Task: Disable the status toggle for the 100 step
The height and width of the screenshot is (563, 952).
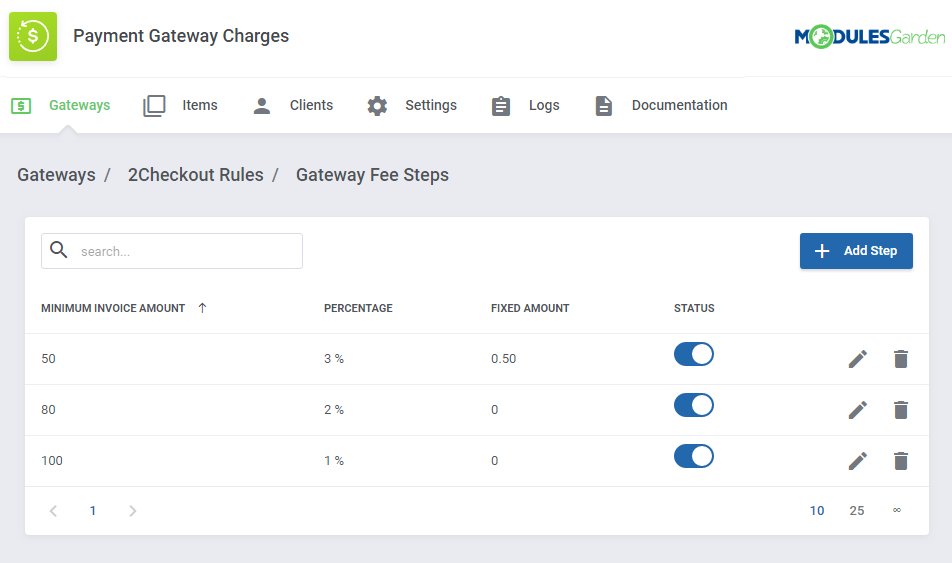Action: point(693,456)
